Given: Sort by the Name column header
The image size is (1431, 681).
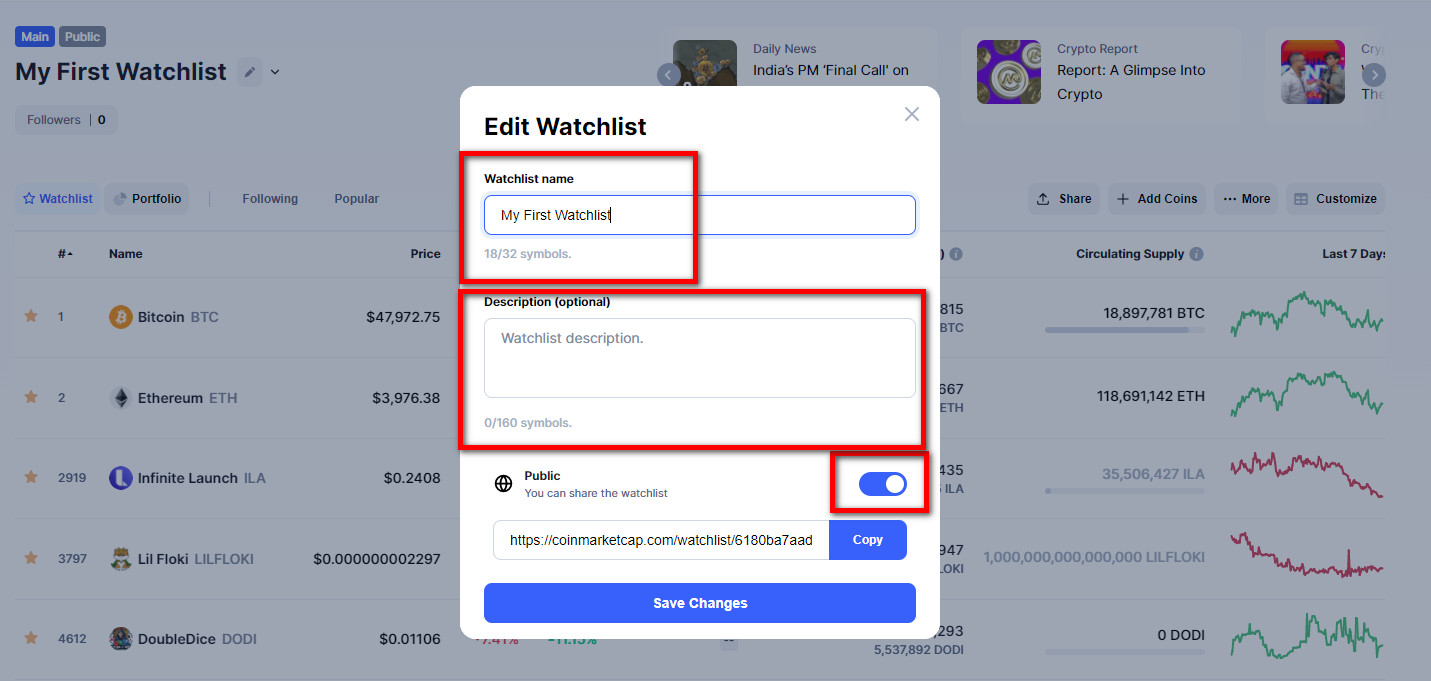Looking at the screenshot, I should pos(126,254).
